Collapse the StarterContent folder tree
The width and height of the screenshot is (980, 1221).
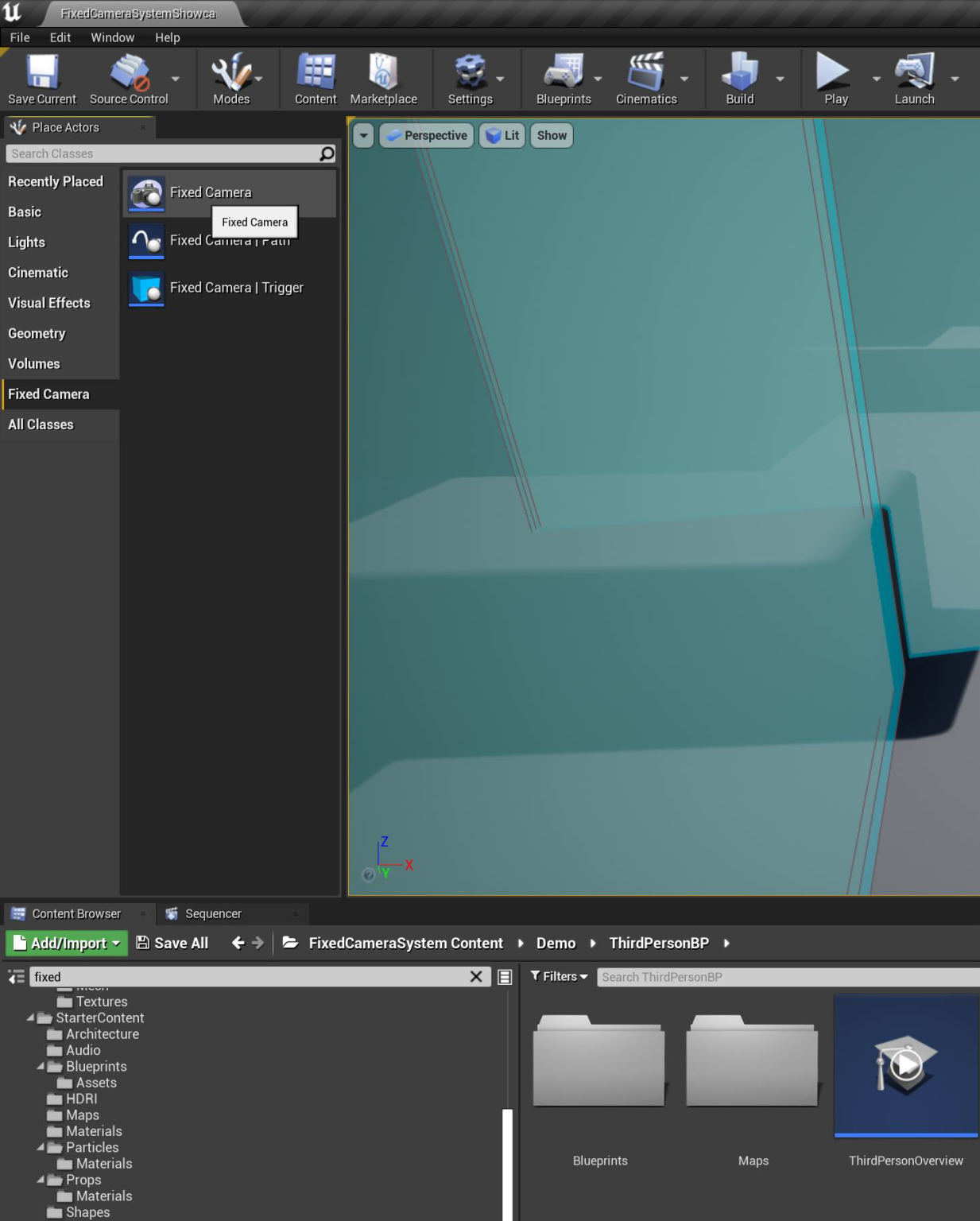tap(30, 1017)
